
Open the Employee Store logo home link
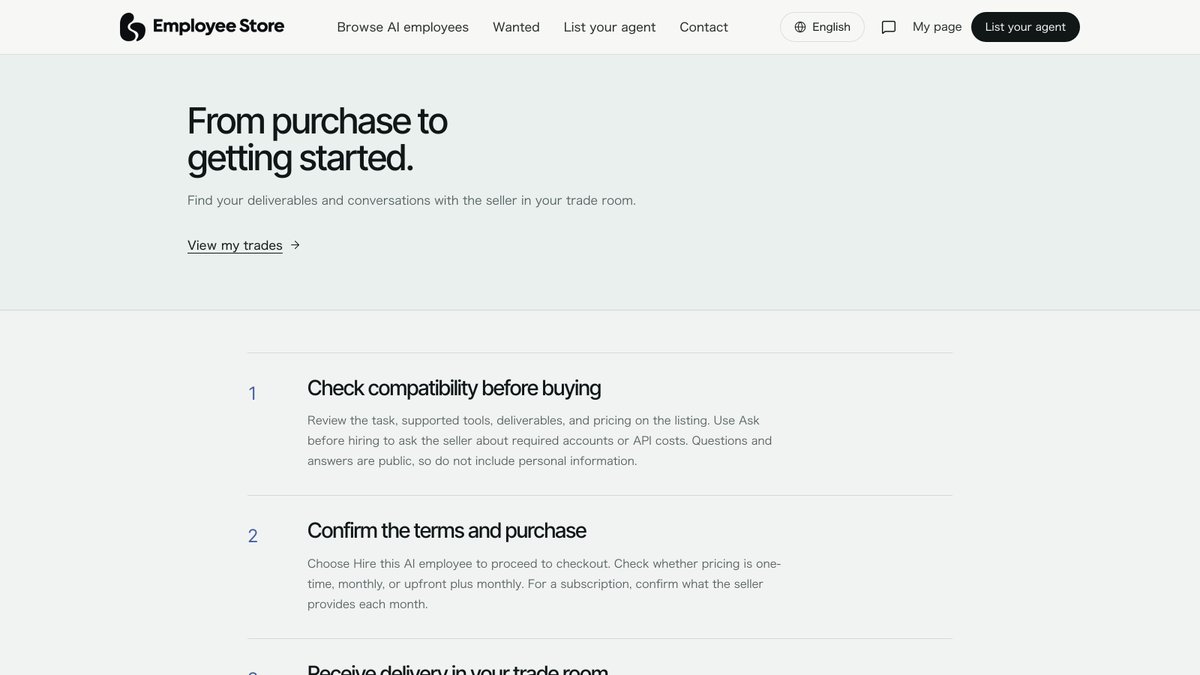(x=202, y=27)
